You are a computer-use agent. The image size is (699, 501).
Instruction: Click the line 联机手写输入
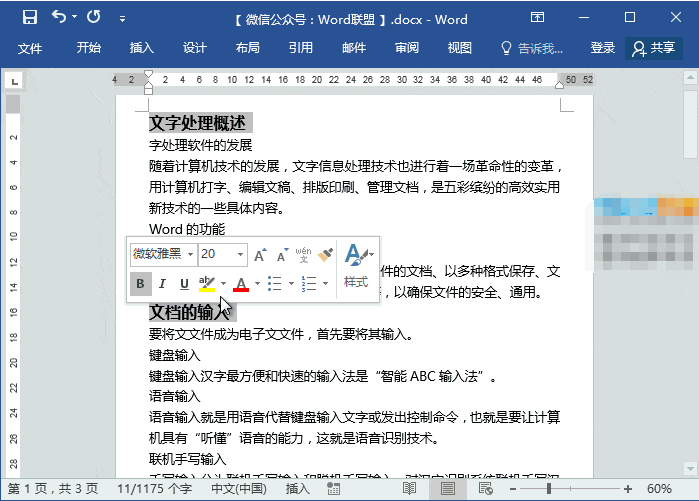click(x=188, y=459)
